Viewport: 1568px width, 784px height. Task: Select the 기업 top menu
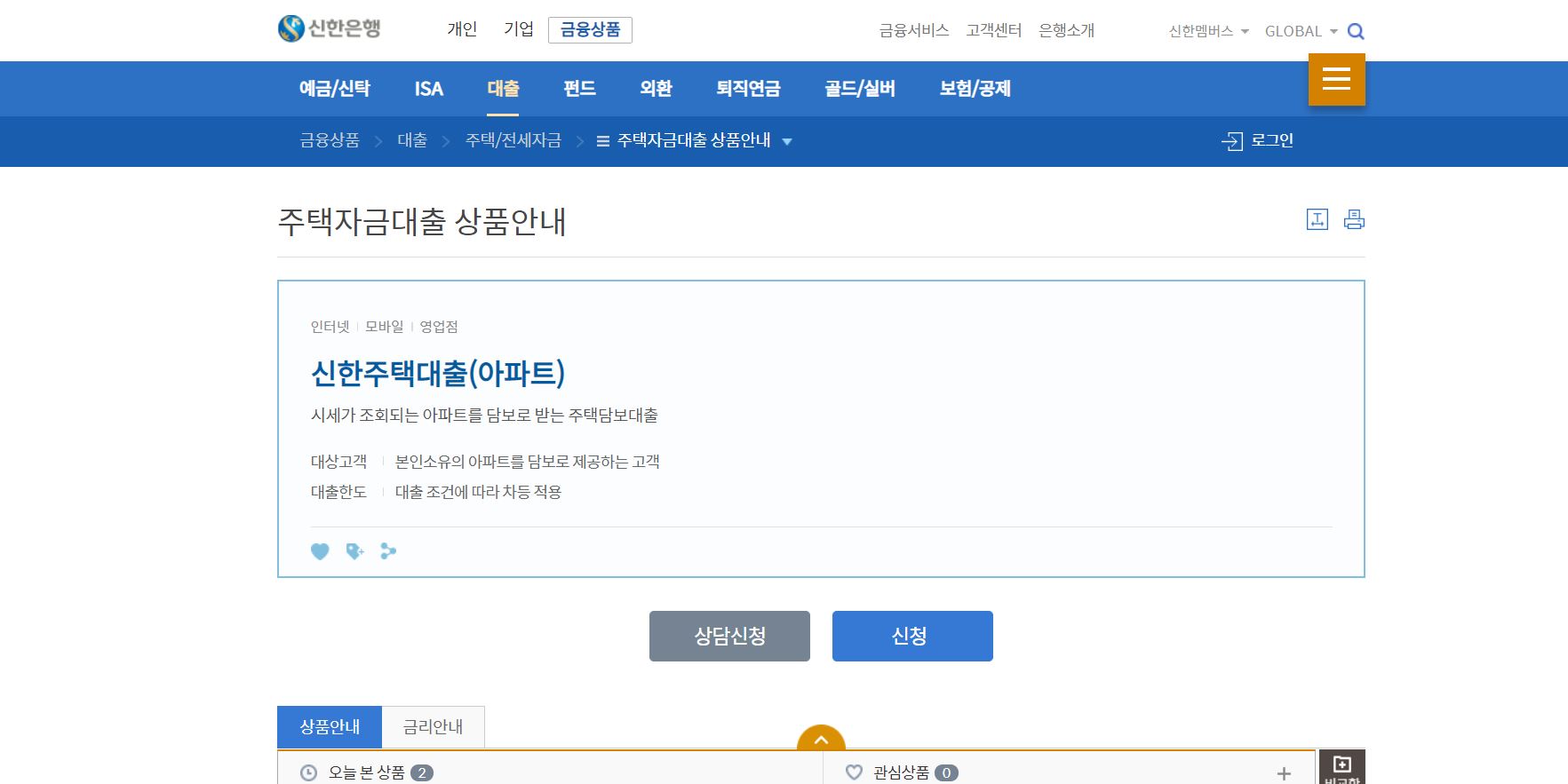click(519, 29)
